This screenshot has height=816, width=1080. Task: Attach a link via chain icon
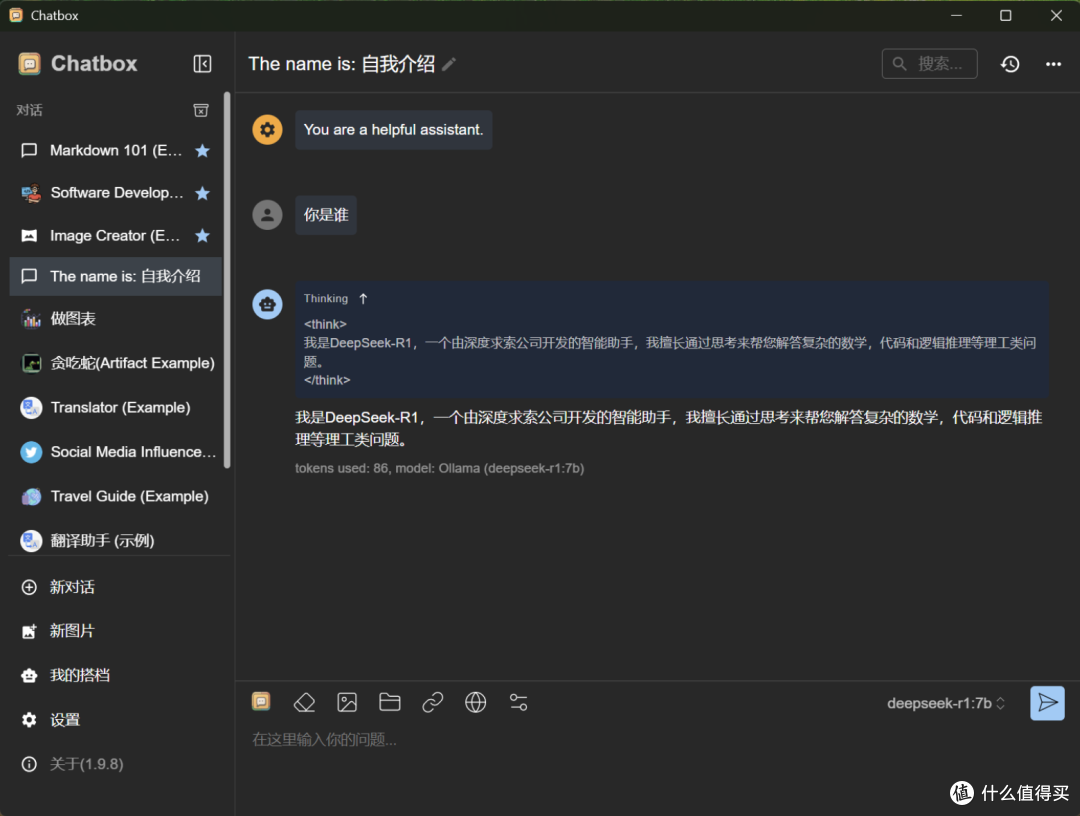pos(433,702)
